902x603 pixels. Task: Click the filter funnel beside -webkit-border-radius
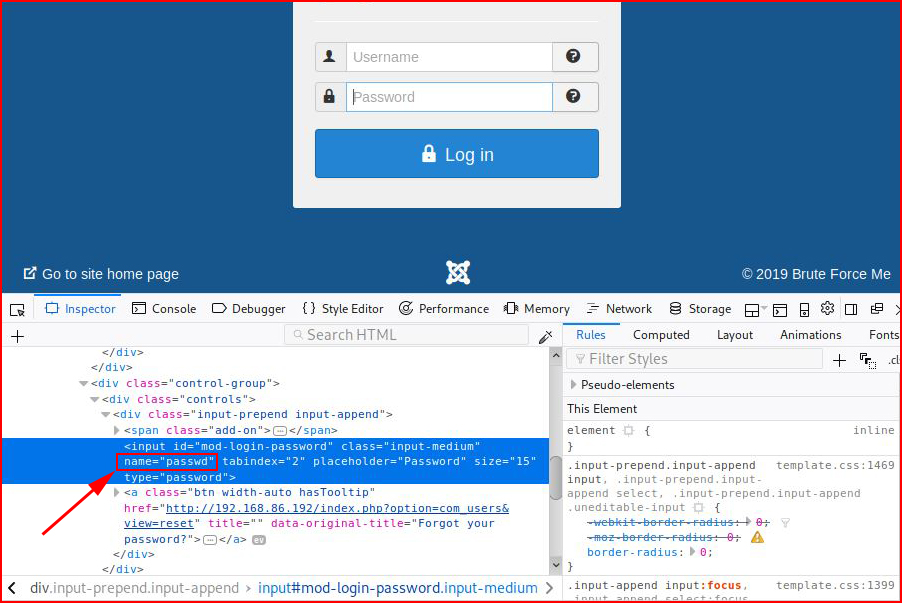tap(785, 522)
